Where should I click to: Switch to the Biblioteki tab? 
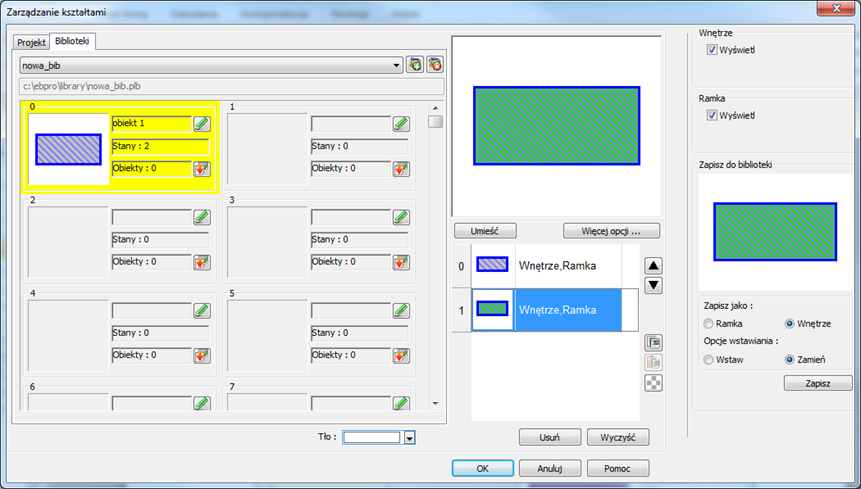pos(72,41)
